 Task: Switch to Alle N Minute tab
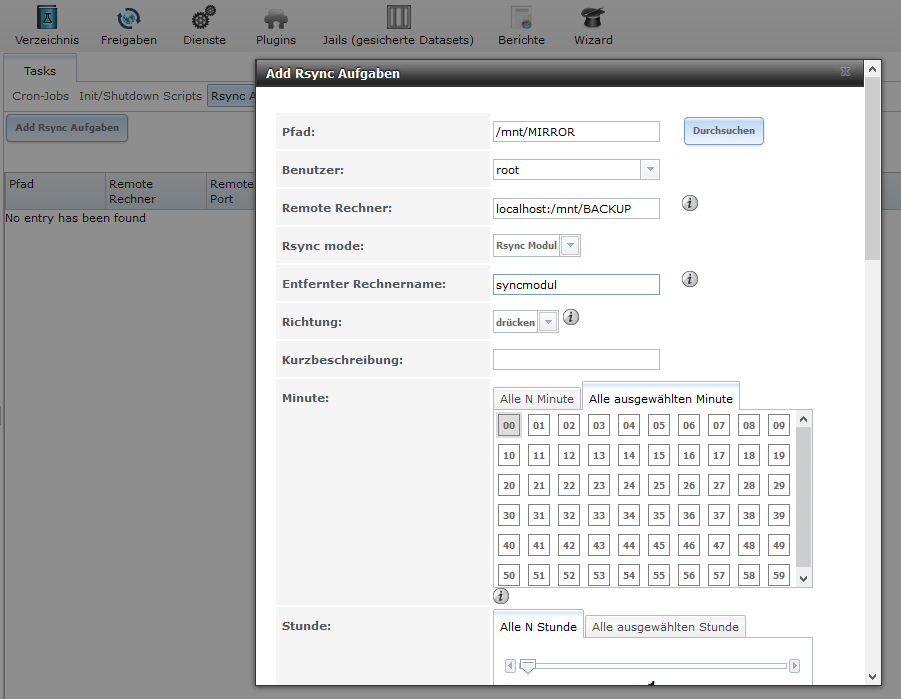click(537, 398)
